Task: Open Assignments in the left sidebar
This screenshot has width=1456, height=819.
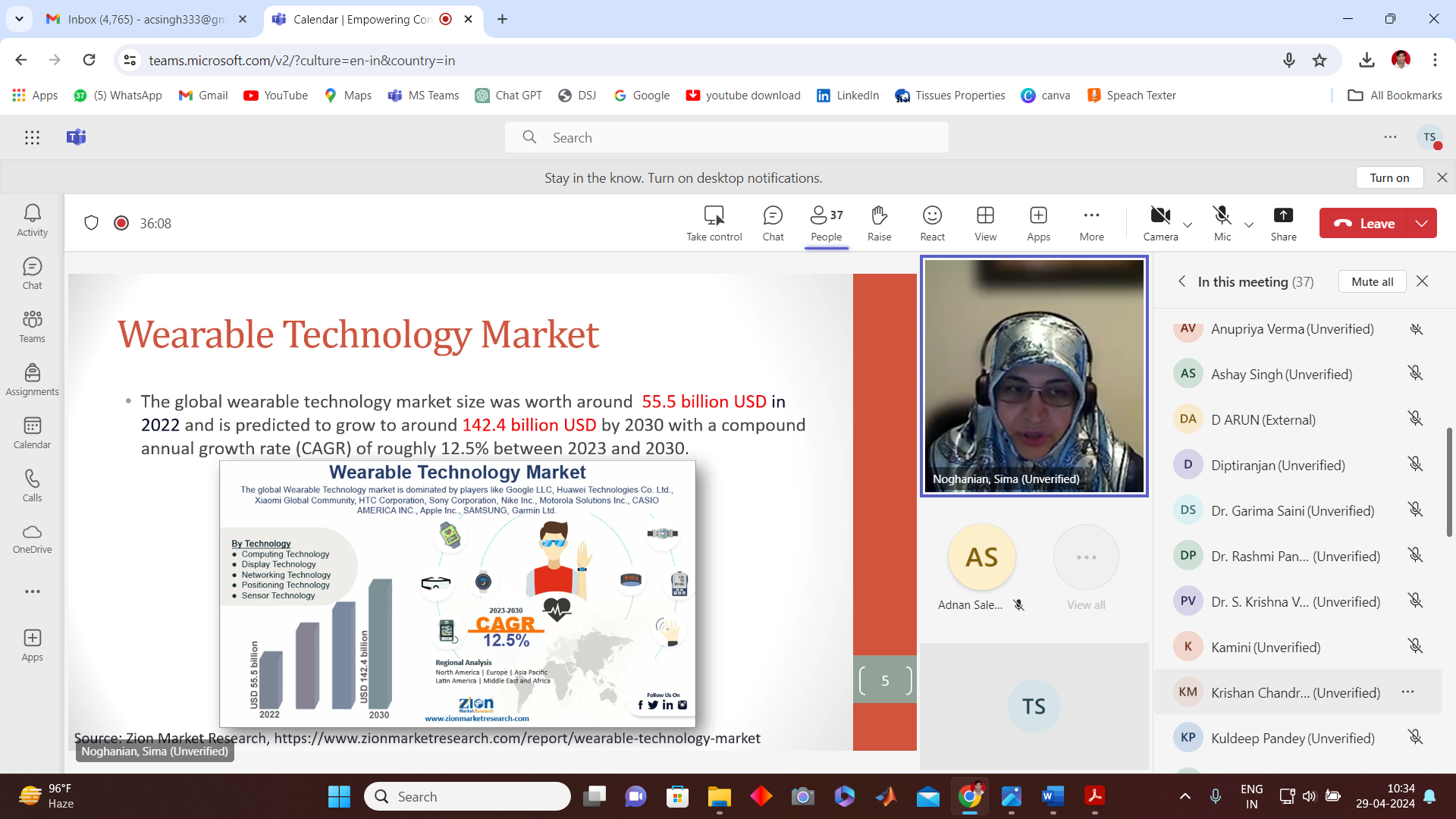Action: (x=32, y=379)
